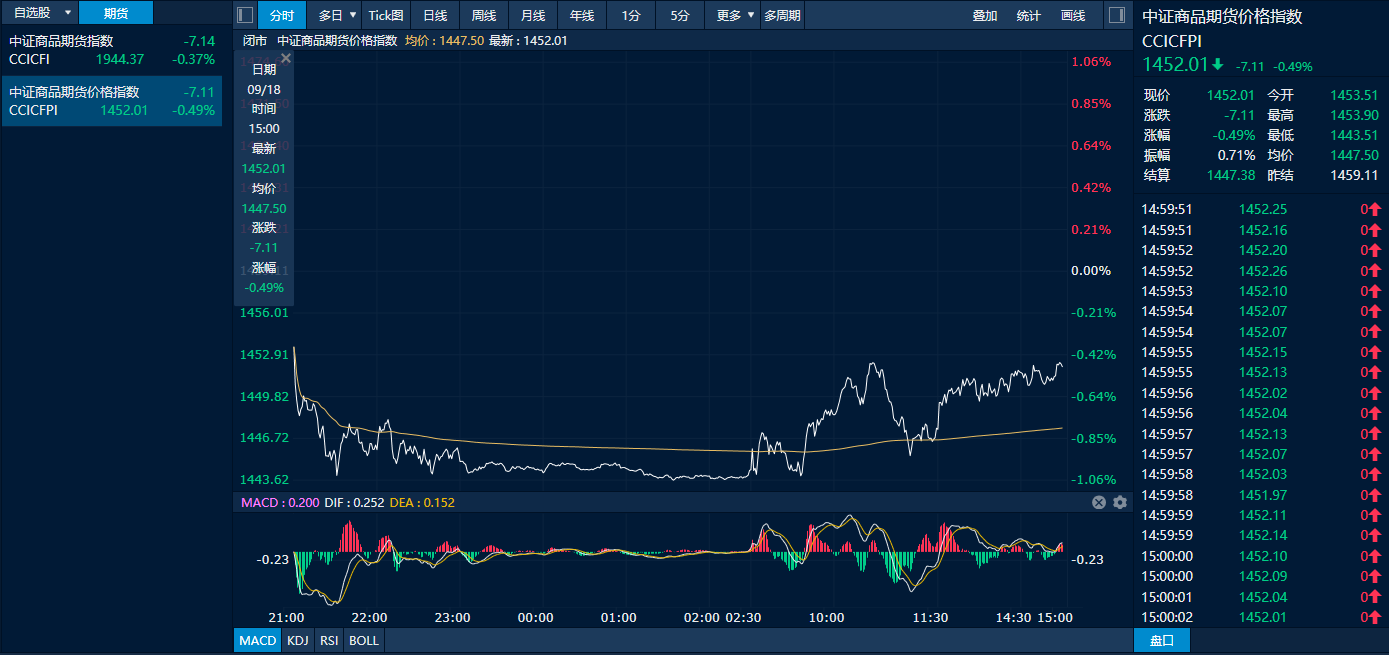Open the 画线 drawing tools
Screen dimensions: 1389x655
click(1073, 15)
